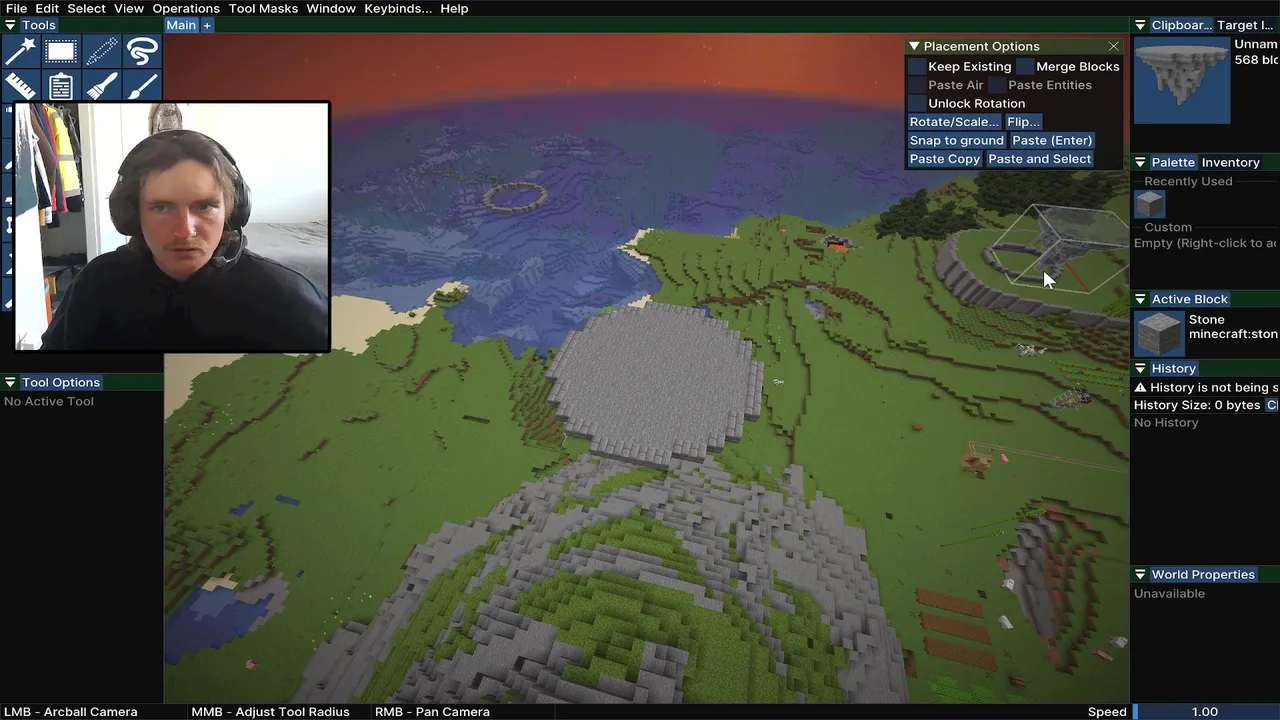Click the 'No Active Tool' text
Image resolution: width=1280 pixels, height=720 pixels.
tap(49, 401)
